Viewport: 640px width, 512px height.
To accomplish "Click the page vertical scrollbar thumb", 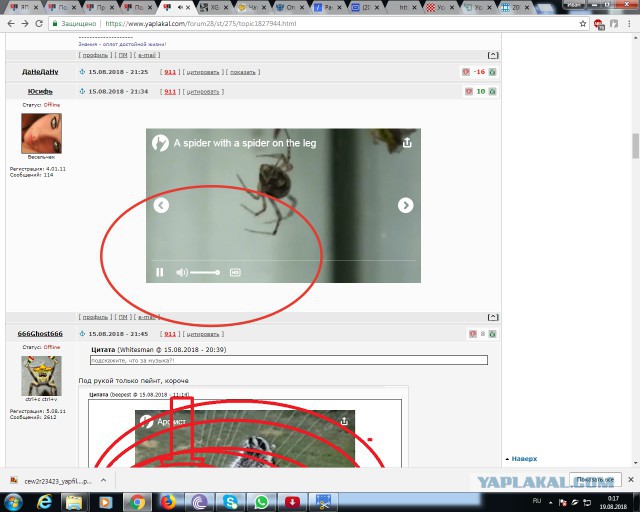I will 635,145.
